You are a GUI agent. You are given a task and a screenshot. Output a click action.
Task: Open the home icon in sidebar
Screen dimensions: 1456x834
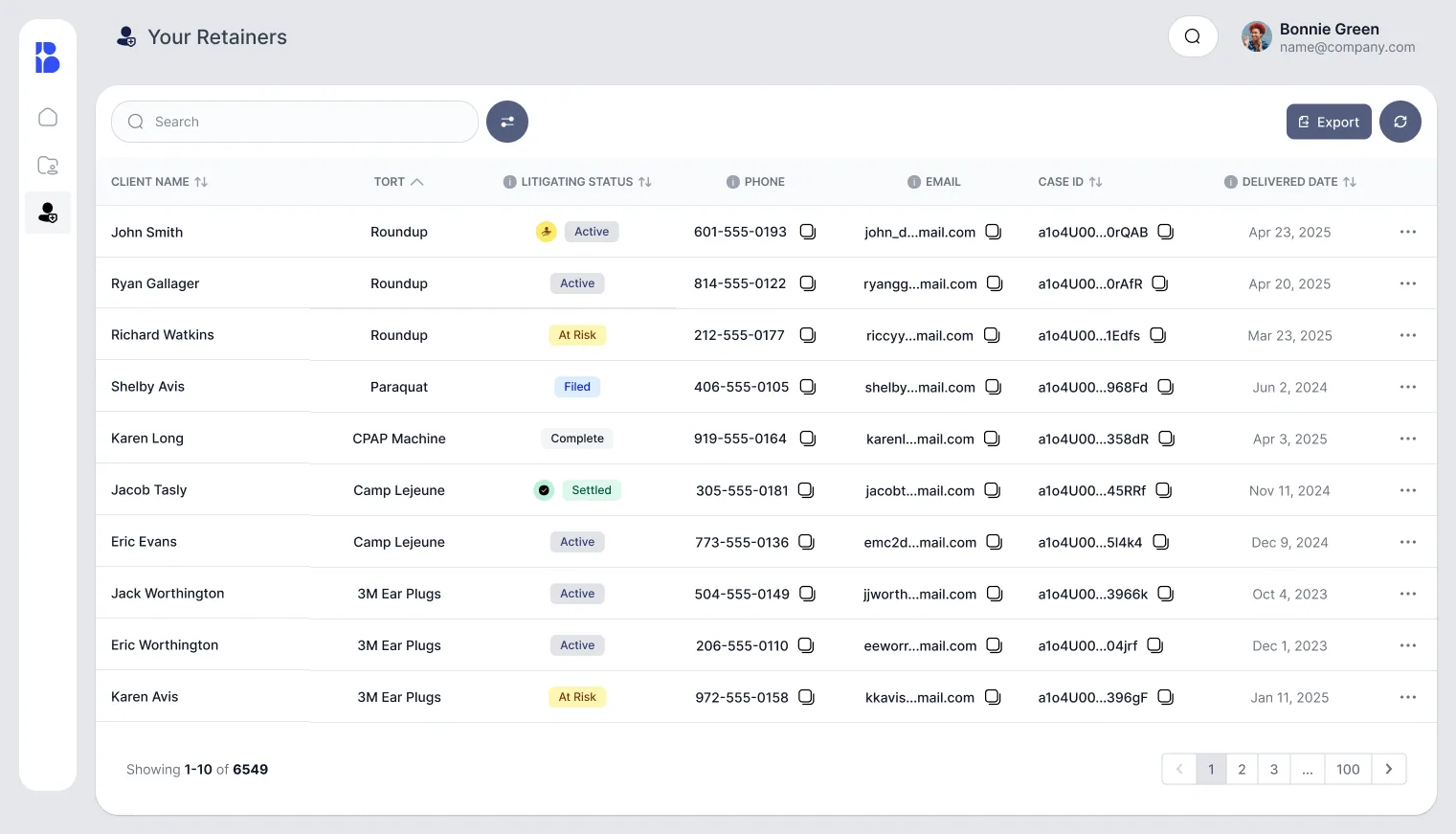tap(48, 117)
